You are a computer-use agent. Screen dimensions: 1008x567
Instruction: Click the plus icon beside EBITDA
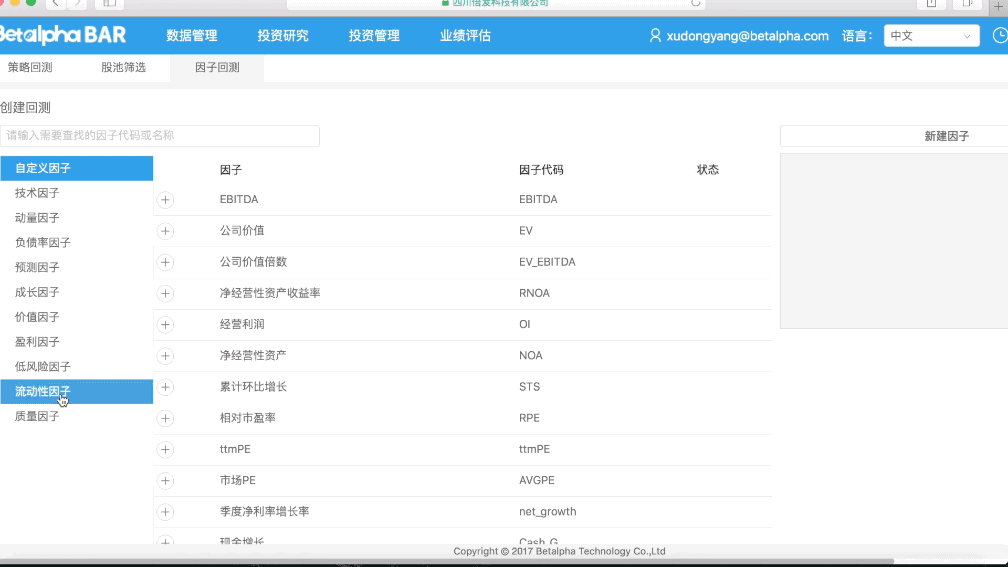click(166, 200)
